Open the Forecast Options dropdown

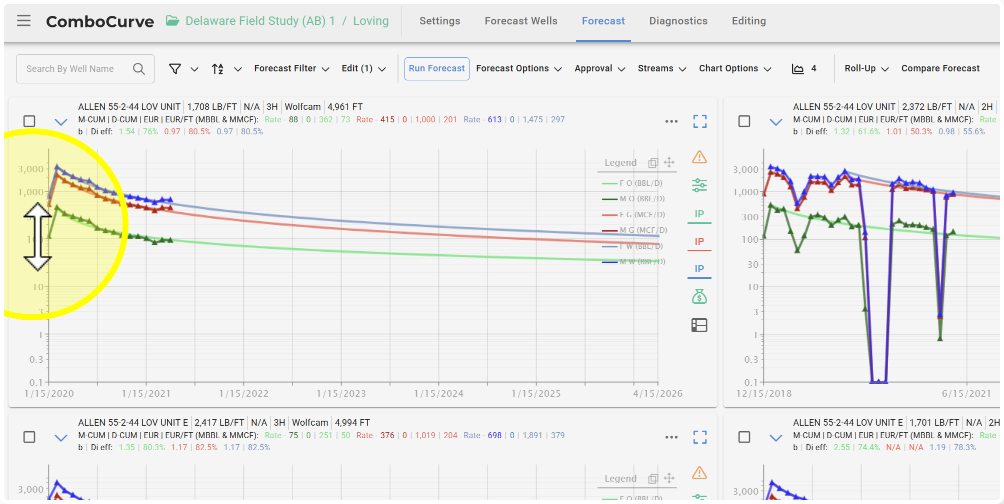coord(519,69)
